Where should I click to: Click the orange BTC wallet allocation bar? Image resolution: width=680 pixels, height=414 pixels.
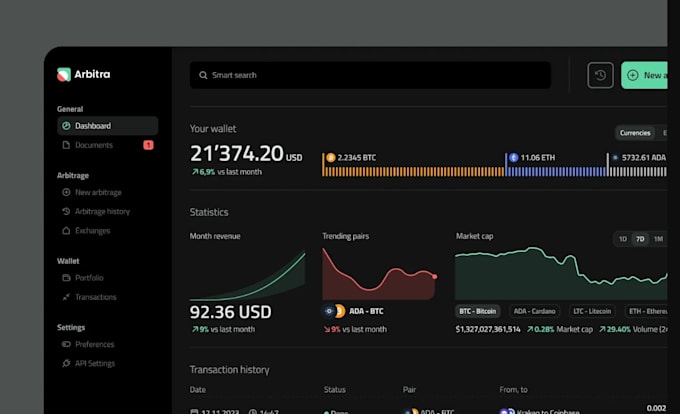point(413,172)
